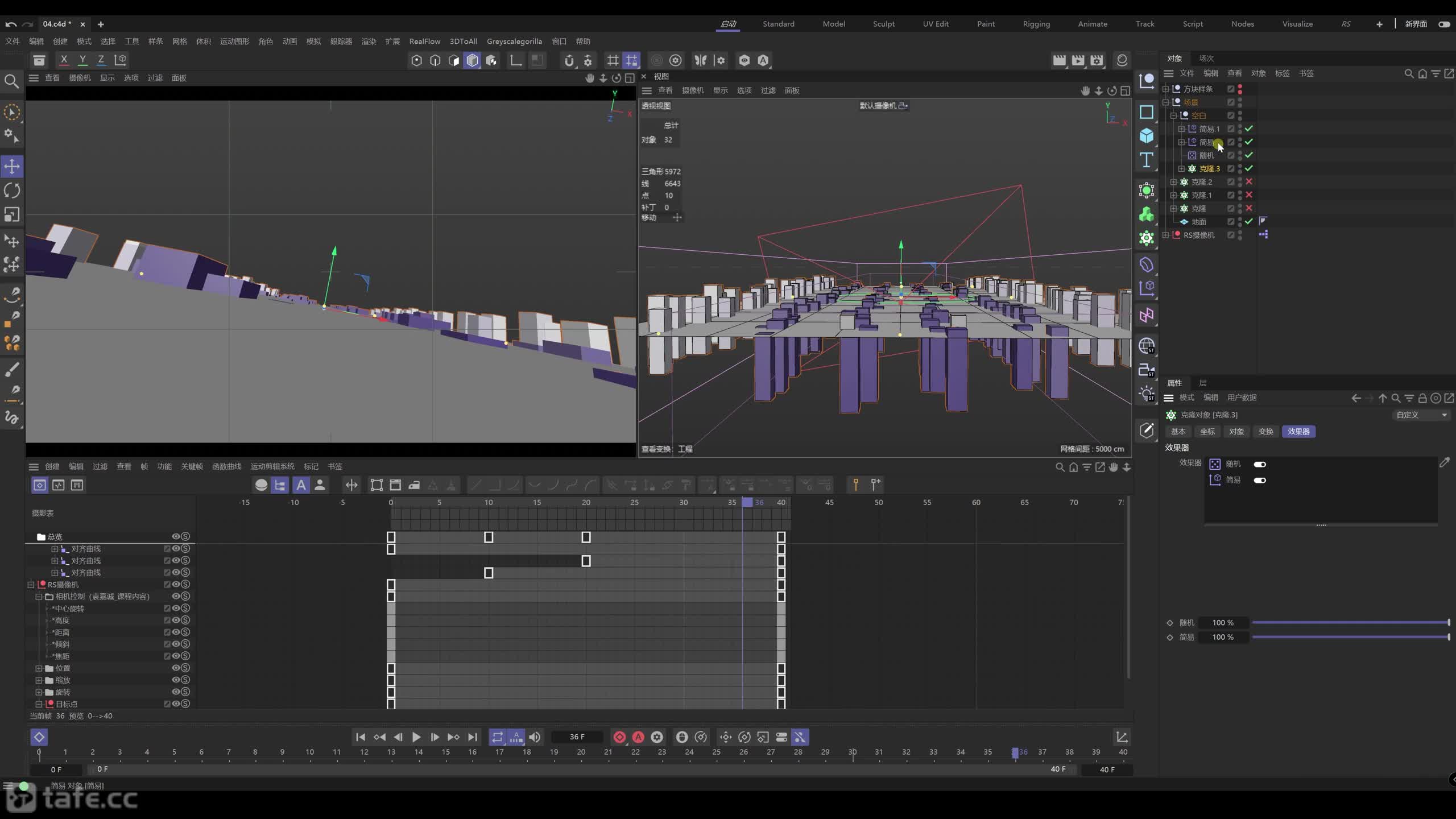Toggle the sound playback speaker icon
This screenshot has height=819, width=1456.
[535, 737]
